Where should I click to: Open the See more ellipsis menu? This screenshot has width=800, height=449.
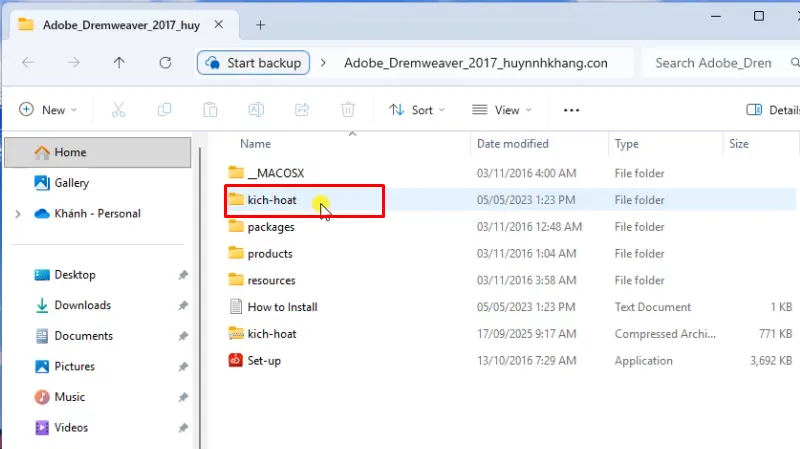(571, 110)
